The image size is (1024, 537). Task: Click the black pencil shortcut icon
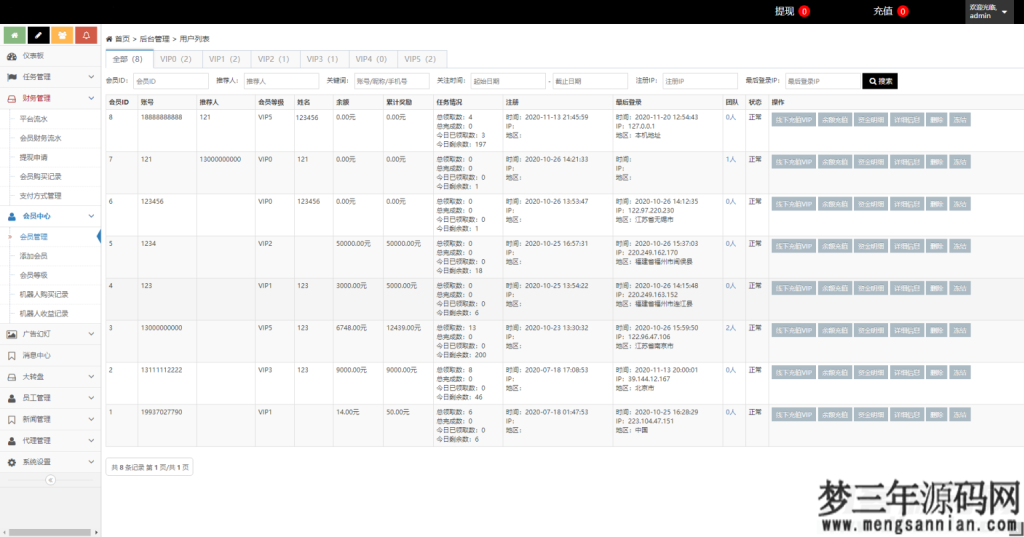[x=39, y=35]
